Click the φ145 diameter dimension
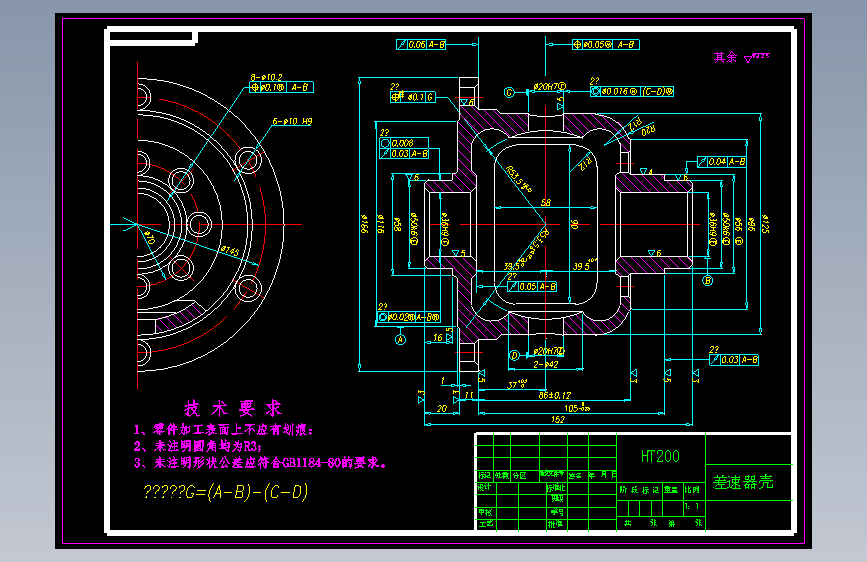Image resolution: width=867 pixels, height=562 pixels. 229,251
